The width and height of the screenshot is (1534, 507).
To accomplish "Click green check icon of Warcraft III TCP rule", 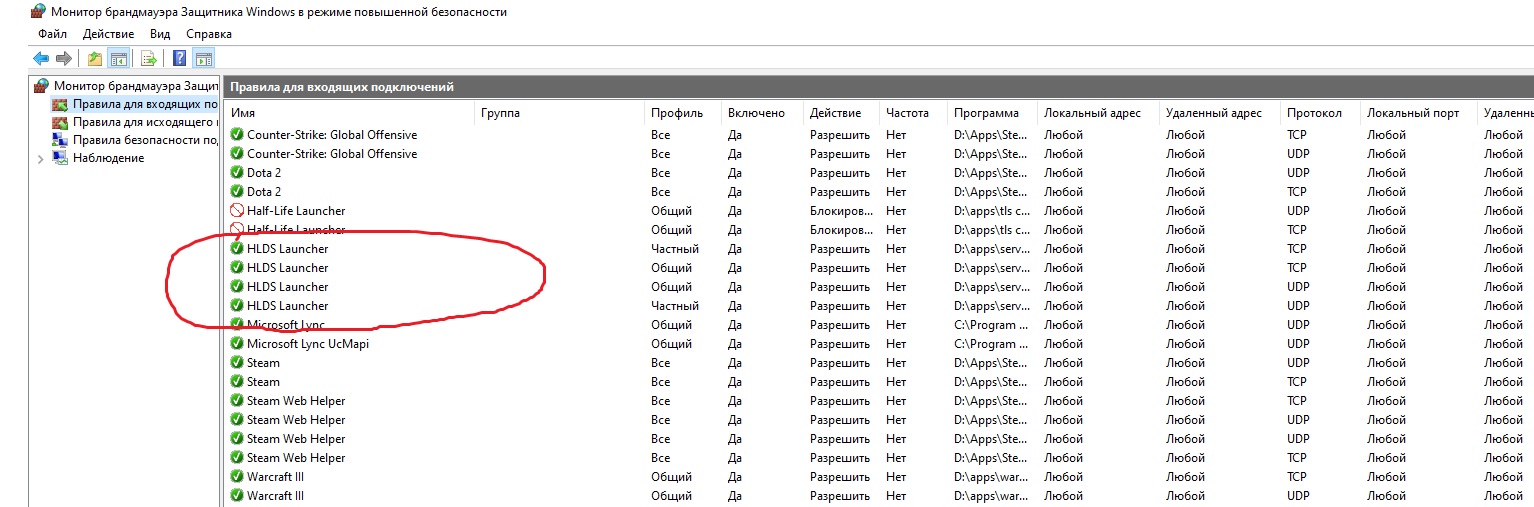I will [237, 477].
